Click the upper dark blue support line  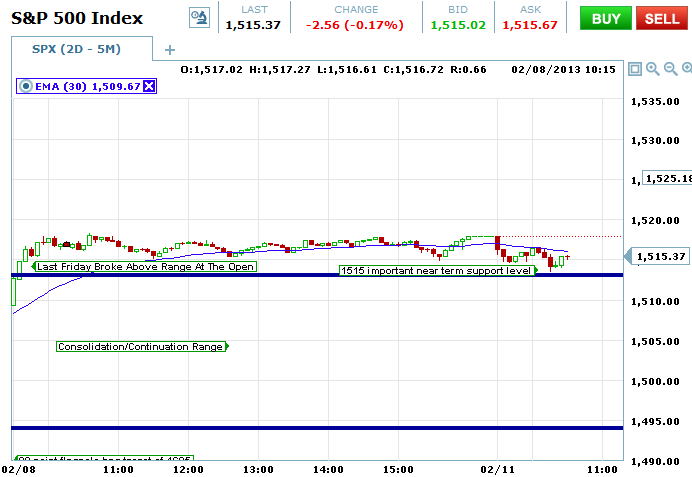[317, 275]
